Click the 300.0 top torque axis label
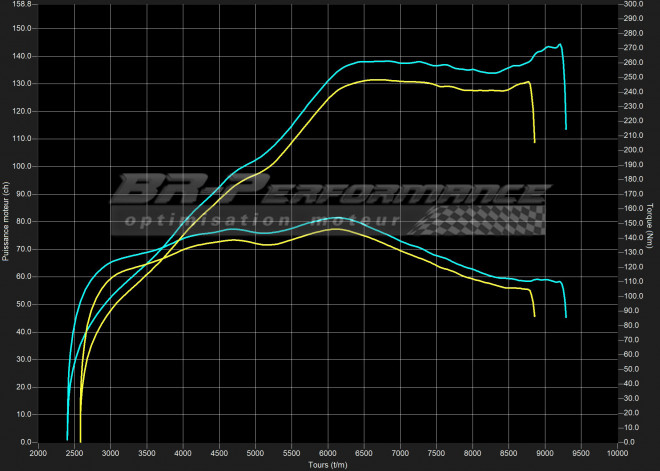 click(x=634, y=5)
